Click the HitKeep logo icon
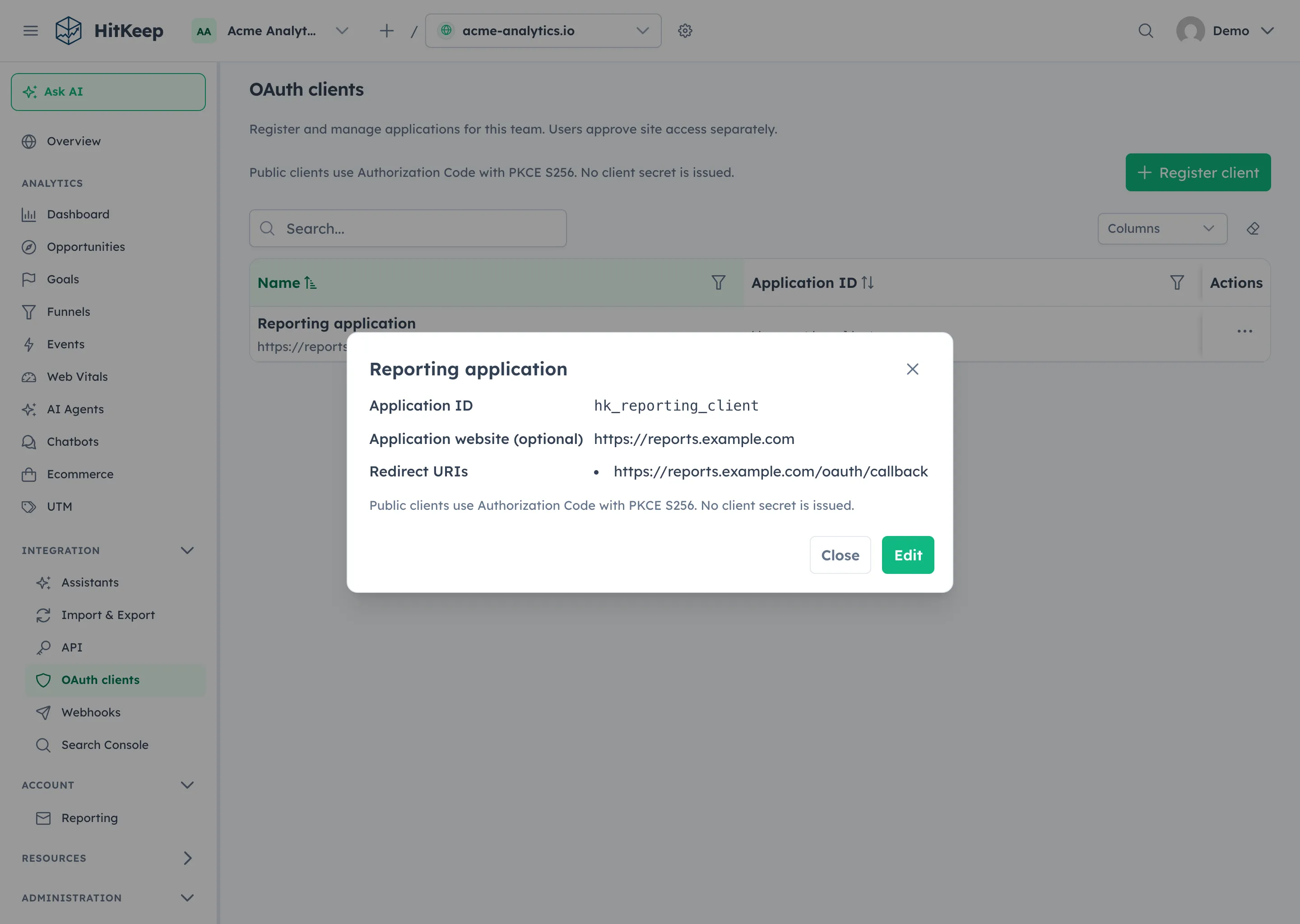The height and width of the screenshot is (924, 1300). pos(68,31)
